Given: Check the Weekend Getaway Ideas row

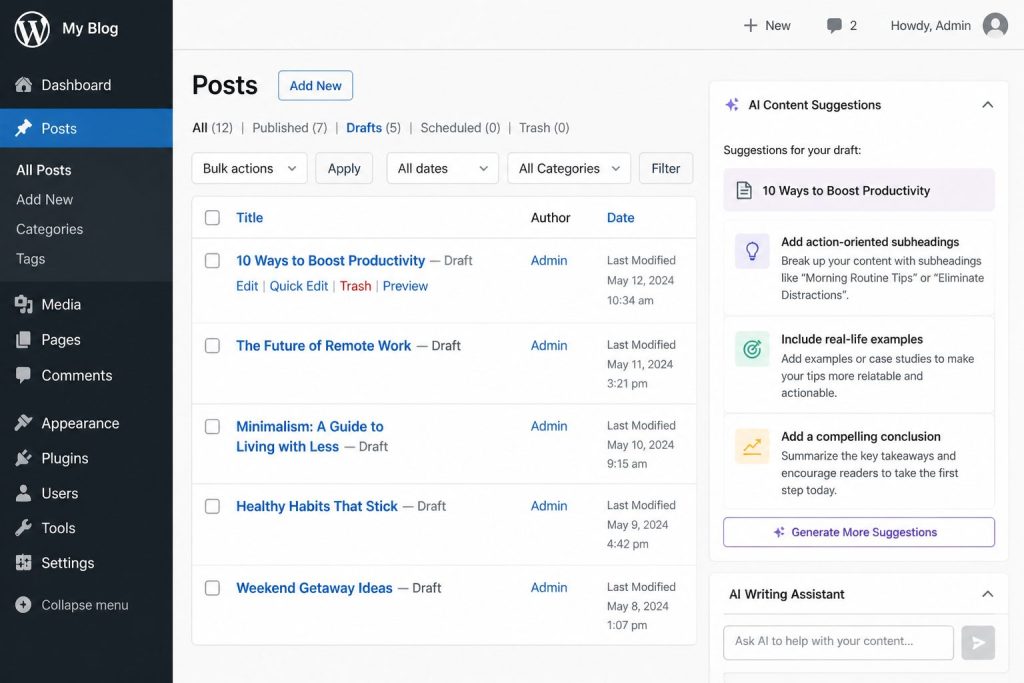Looking at the screenshot, I should coord(212,588).
